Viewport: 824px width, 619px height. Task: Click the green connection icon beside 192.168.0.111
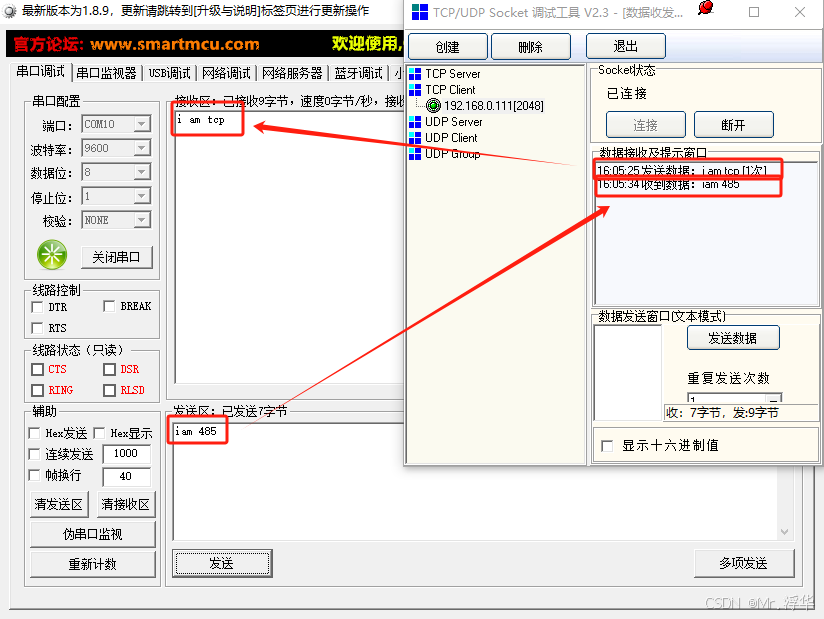pos(433,106)
